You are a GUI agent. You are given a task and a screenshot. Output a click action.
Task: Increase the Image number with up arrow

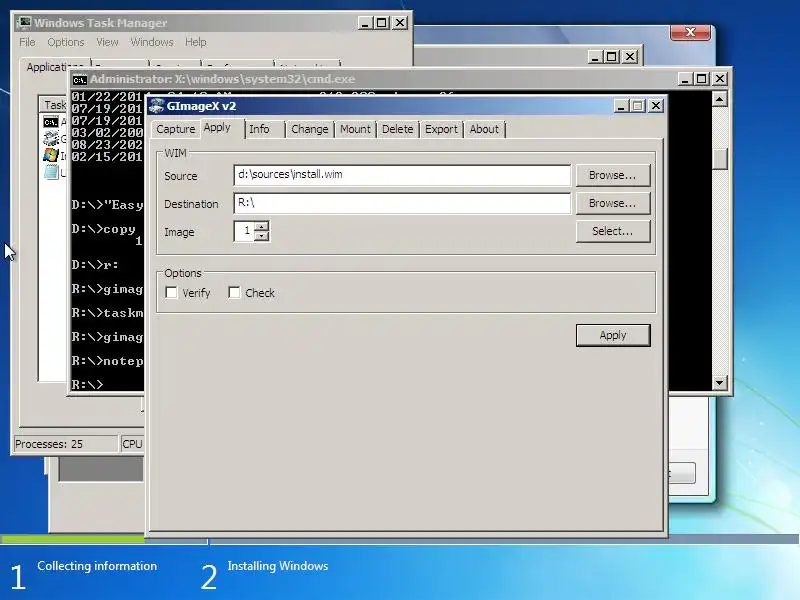262,227
